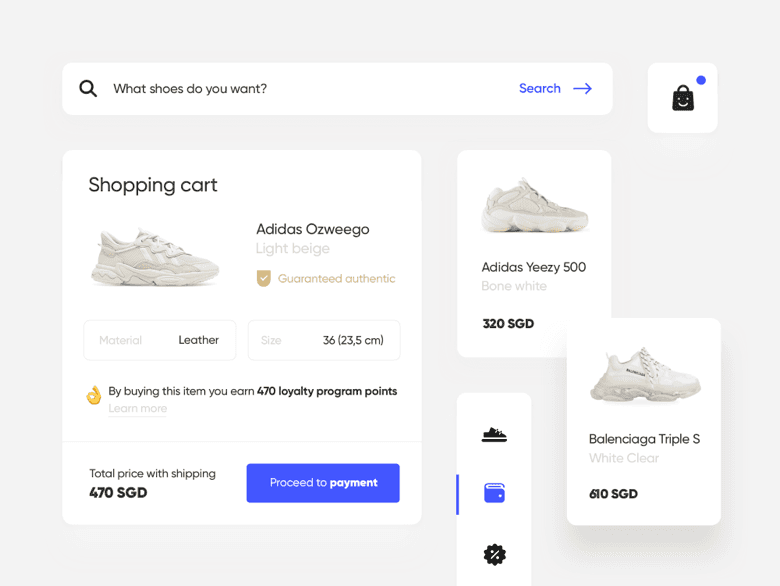This screenshot has width=780, height=586.
Task: Click the OK hand emoji icon
Action: (x=94, y=395)
